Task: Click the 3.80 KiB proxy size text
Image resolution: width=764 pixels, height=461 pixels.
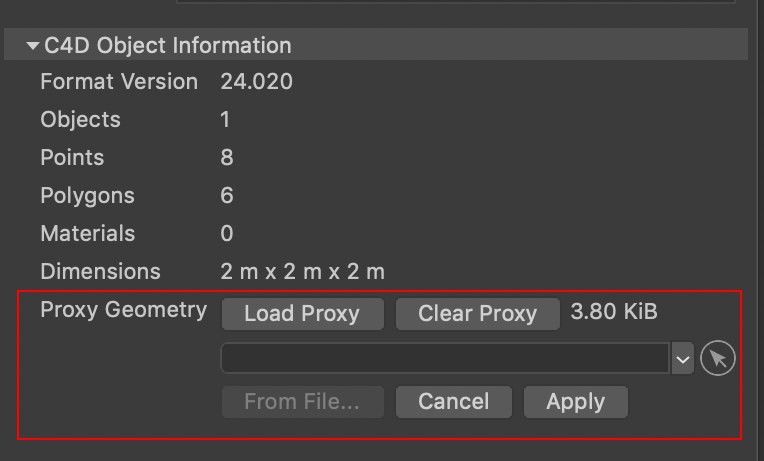Action: coord(613,312)
